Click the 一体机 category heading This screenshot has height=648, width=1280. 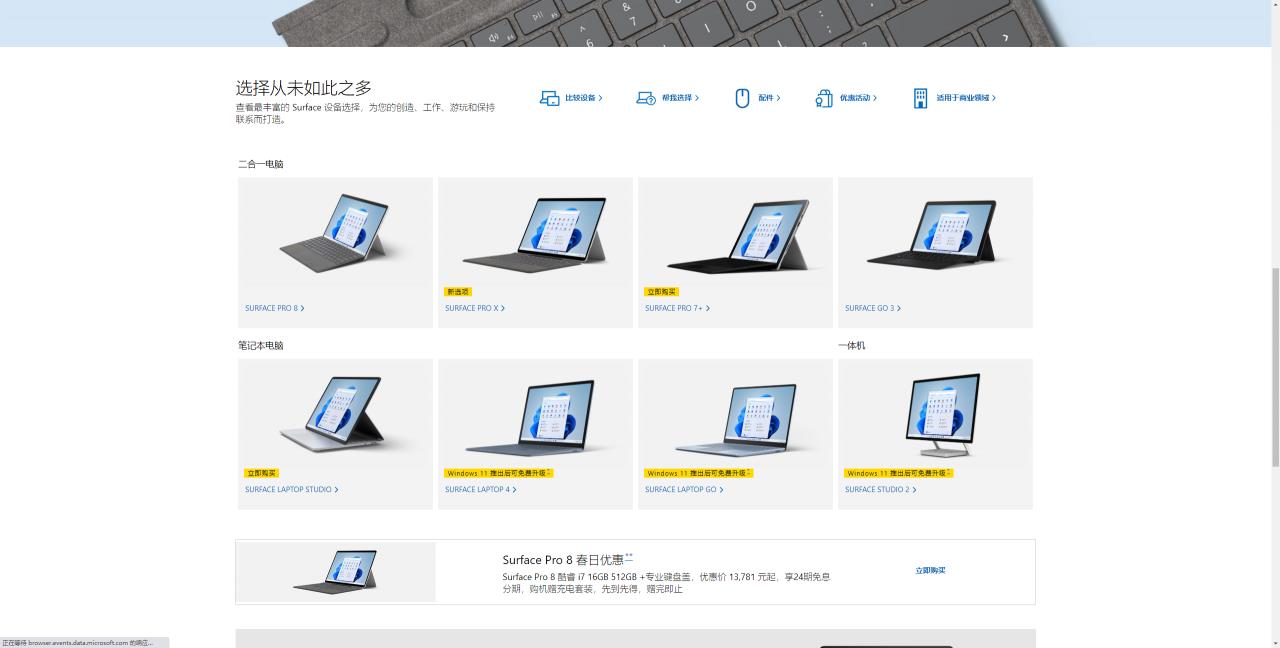(x=852, y=346)
